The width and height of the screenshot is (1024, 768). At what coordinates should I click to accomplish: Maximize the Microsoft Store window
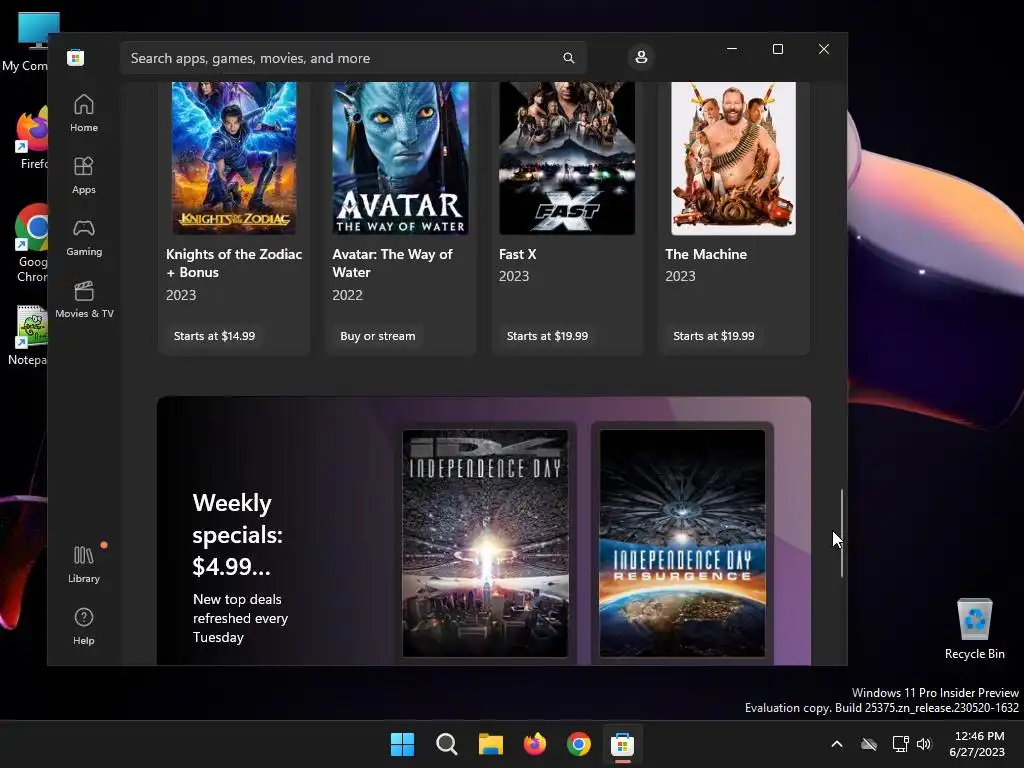point(778,49)
